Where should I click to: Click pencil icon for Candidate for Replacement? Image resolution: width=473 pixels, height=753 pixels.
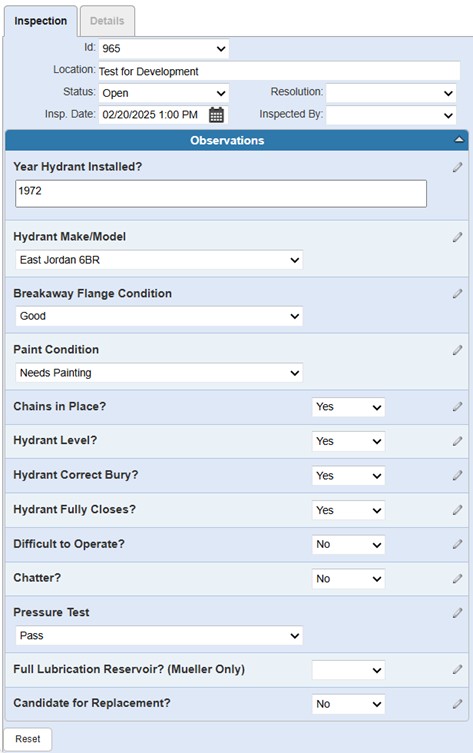(458, 704)
